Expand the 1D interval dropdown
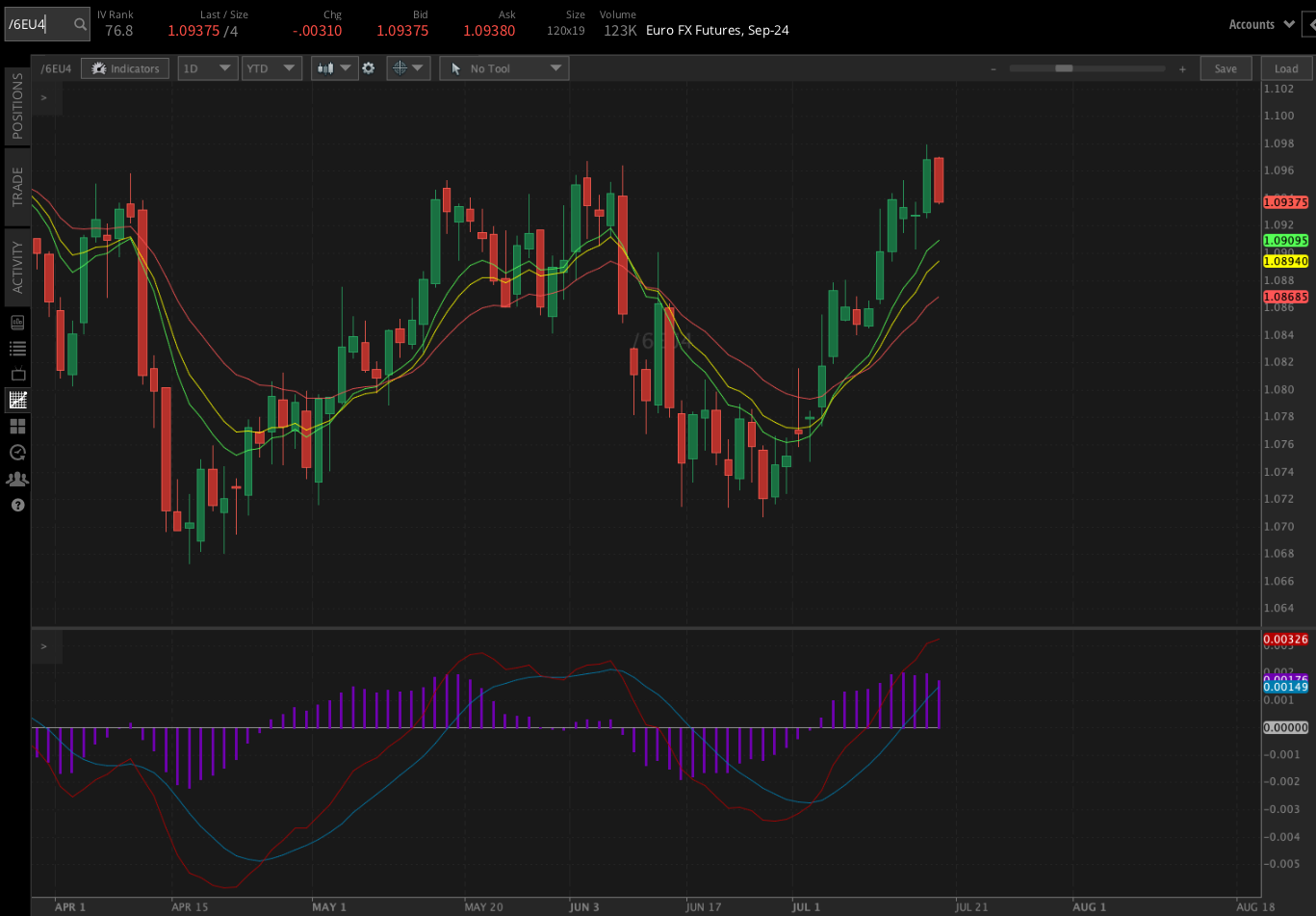Image resolution: width=1316 pixels, height=916 pixels. click(x=207, y=68)
